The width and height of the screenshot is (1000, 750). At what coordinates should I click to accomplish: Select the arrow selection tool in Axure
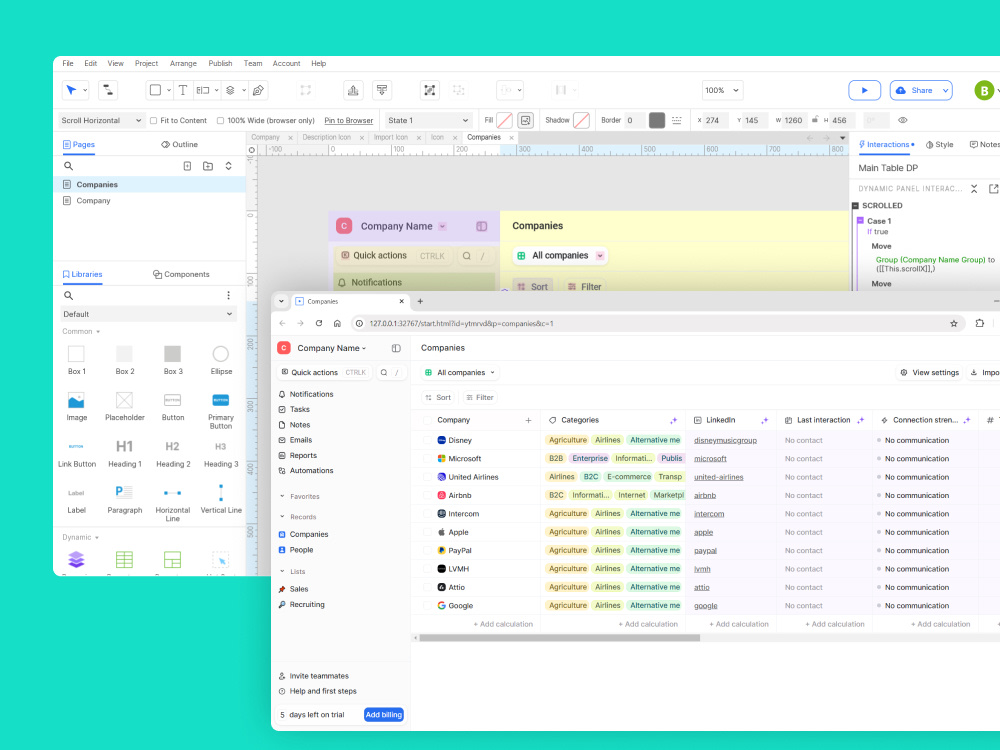[71, 90]
